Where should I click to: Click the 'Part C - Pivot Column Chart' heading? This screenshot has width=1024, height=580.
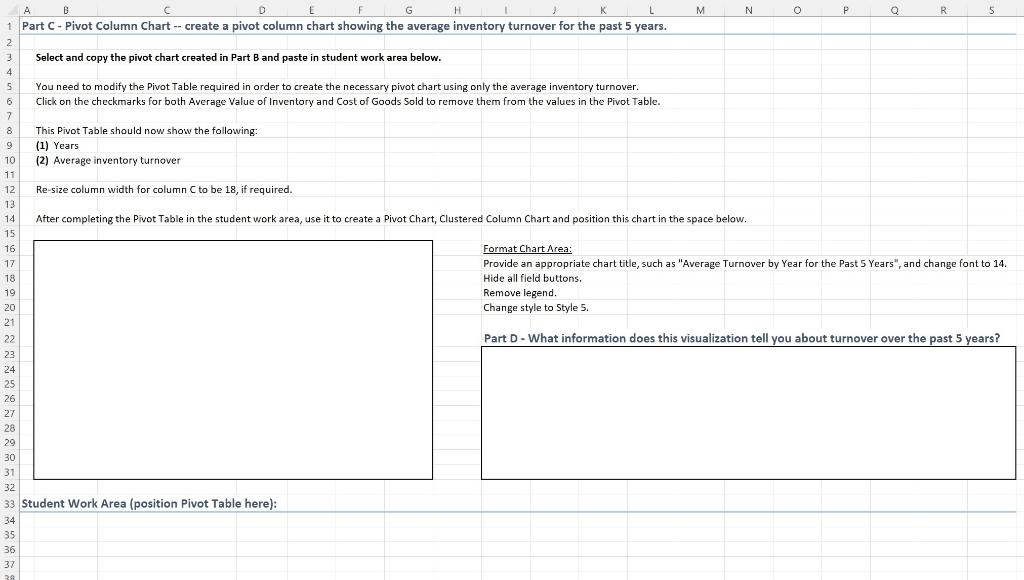pos(344,26)
